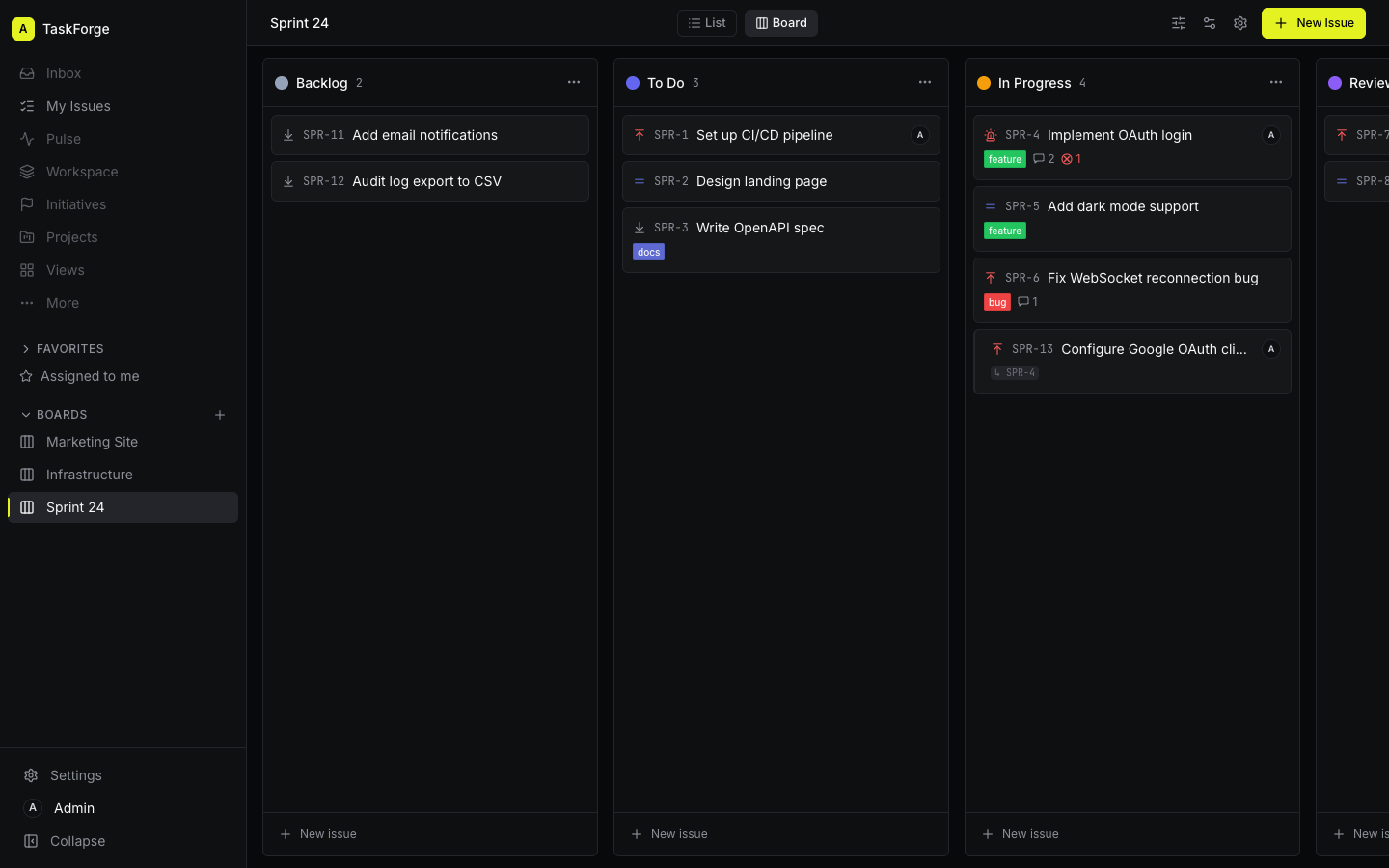Switch to List view
The height and width of the screenshot is (868, 1389).
(707, 23)
